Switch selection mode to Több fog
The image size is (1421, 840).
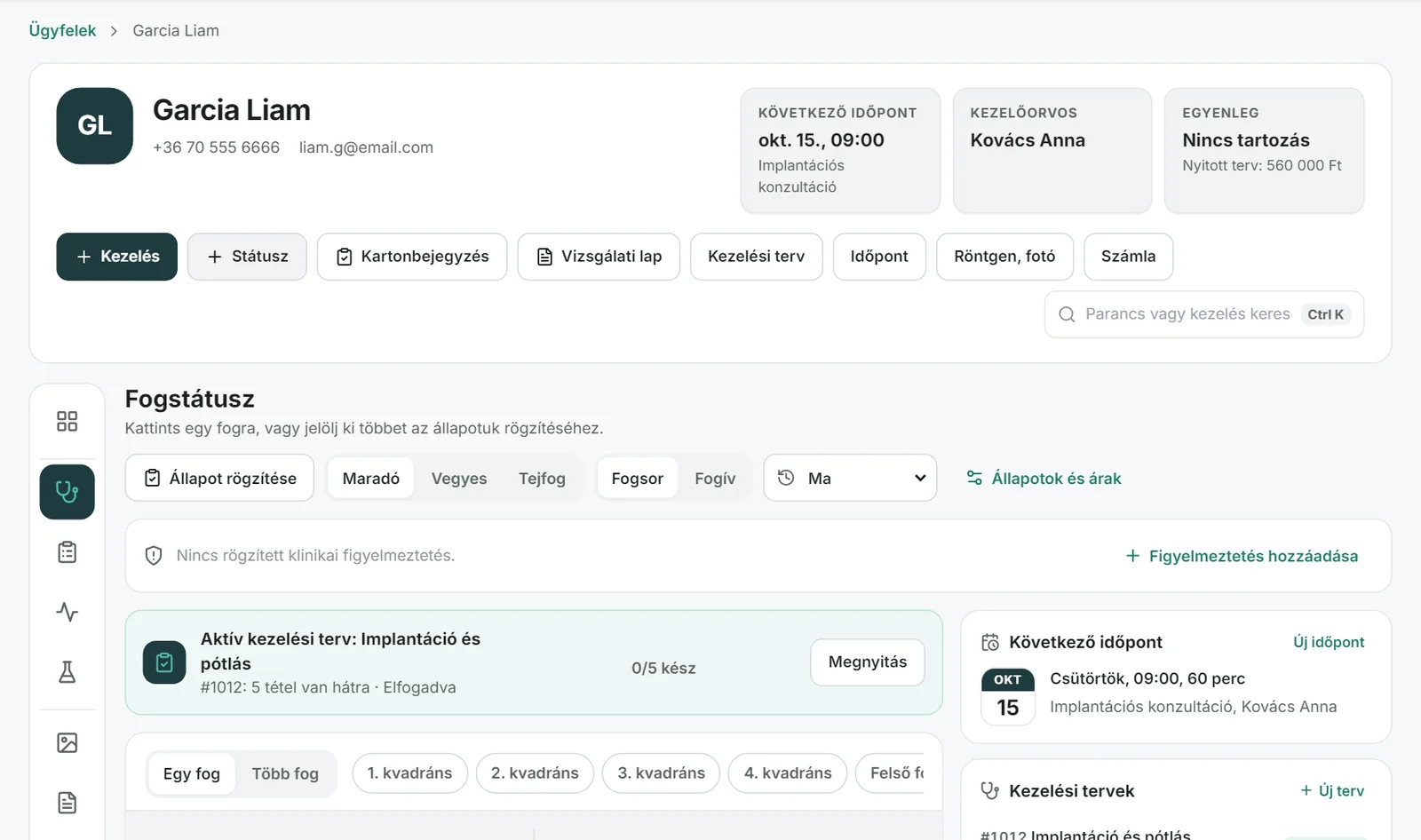coord(285,773)
